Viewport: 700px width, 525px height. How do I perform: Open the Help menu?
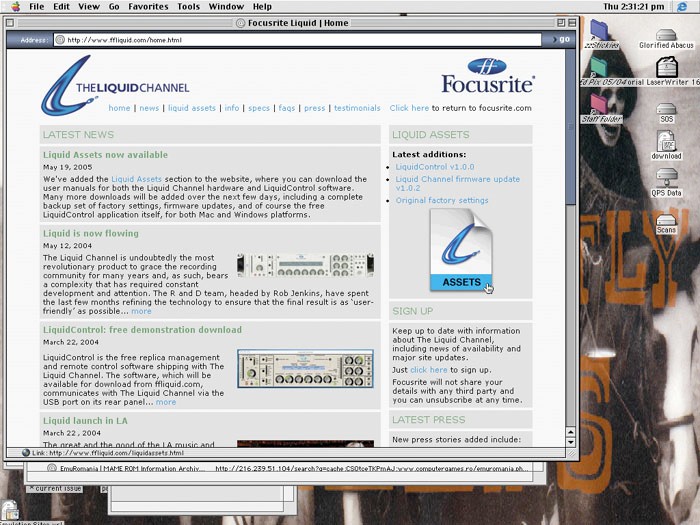(262, 7)
